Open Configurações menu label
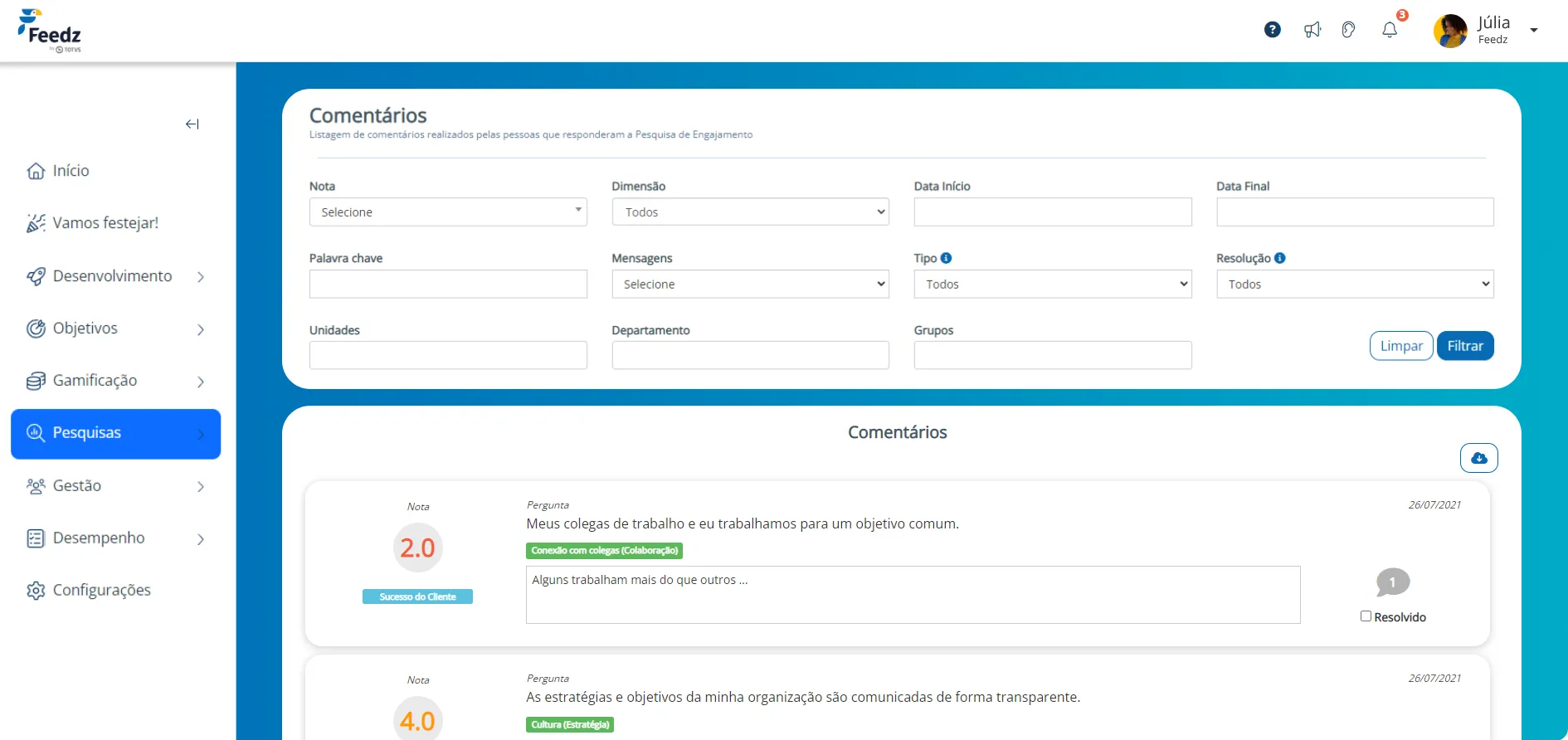 pyautogui.click(x=102, y=590)
